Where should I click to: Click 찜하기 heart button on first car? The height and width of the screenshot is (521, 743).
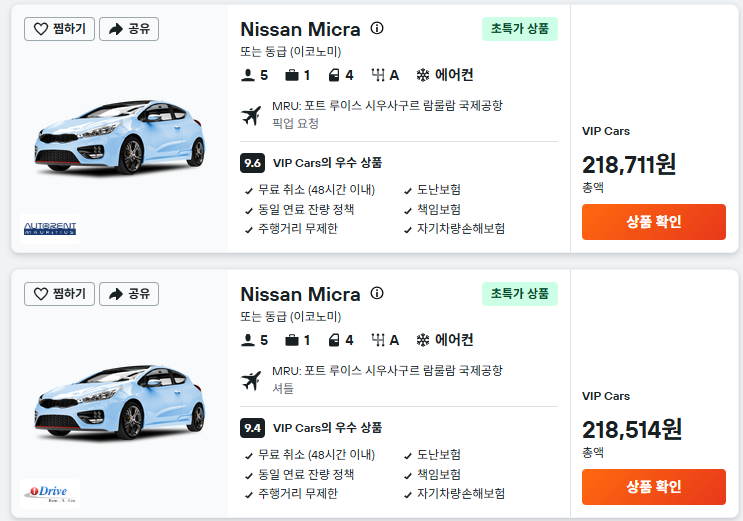[59, 29]
